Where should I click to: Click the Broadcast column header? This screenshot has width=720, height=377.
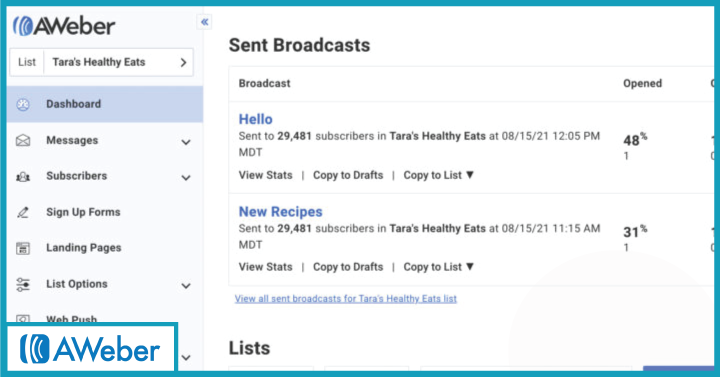tap(264, 84)
